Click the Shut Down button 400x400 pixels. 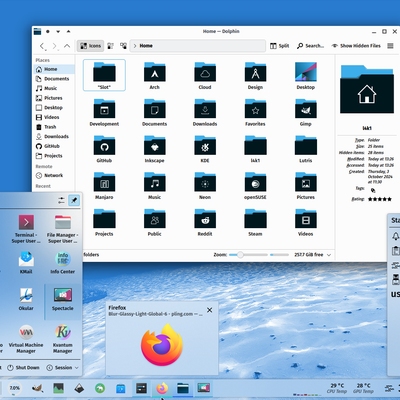[x=23, y=368]
